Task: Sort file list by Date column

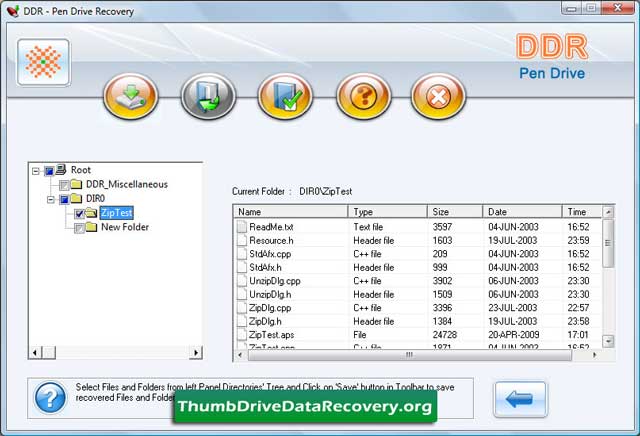Action: click(x=522, y=211)
